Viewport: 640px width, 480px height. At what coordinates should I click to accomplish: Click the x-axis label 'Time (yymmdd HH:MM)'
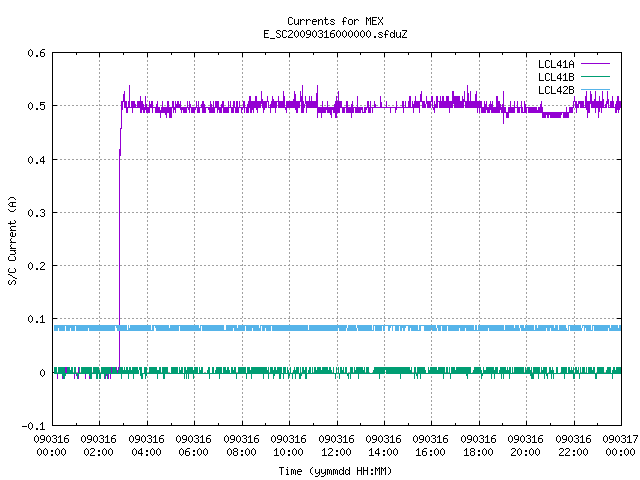point(335,471)
